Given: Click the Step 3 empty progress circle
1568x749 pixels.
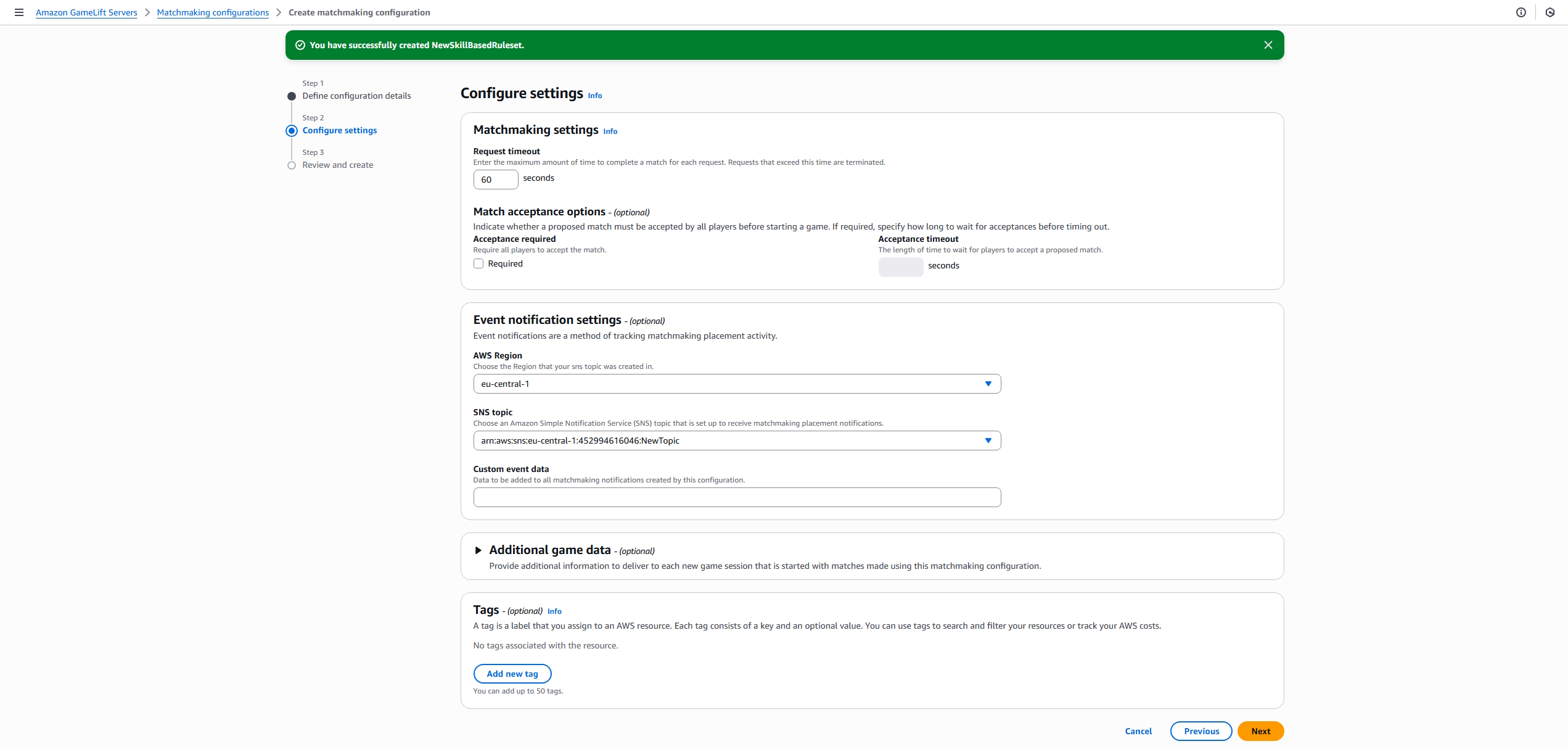Looking at the screenshot, I should point(292,165).
